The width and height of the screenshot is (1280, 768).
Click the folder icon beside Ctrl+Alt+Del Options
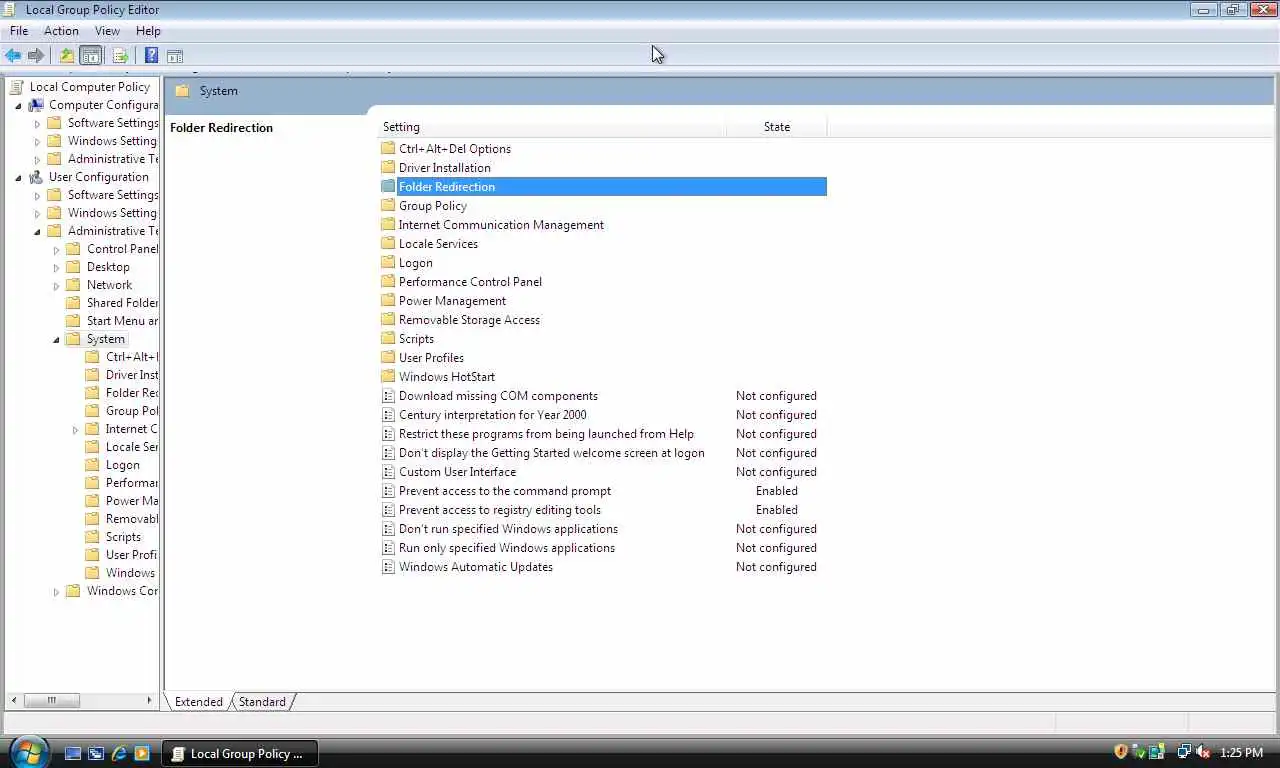[388, 149]
